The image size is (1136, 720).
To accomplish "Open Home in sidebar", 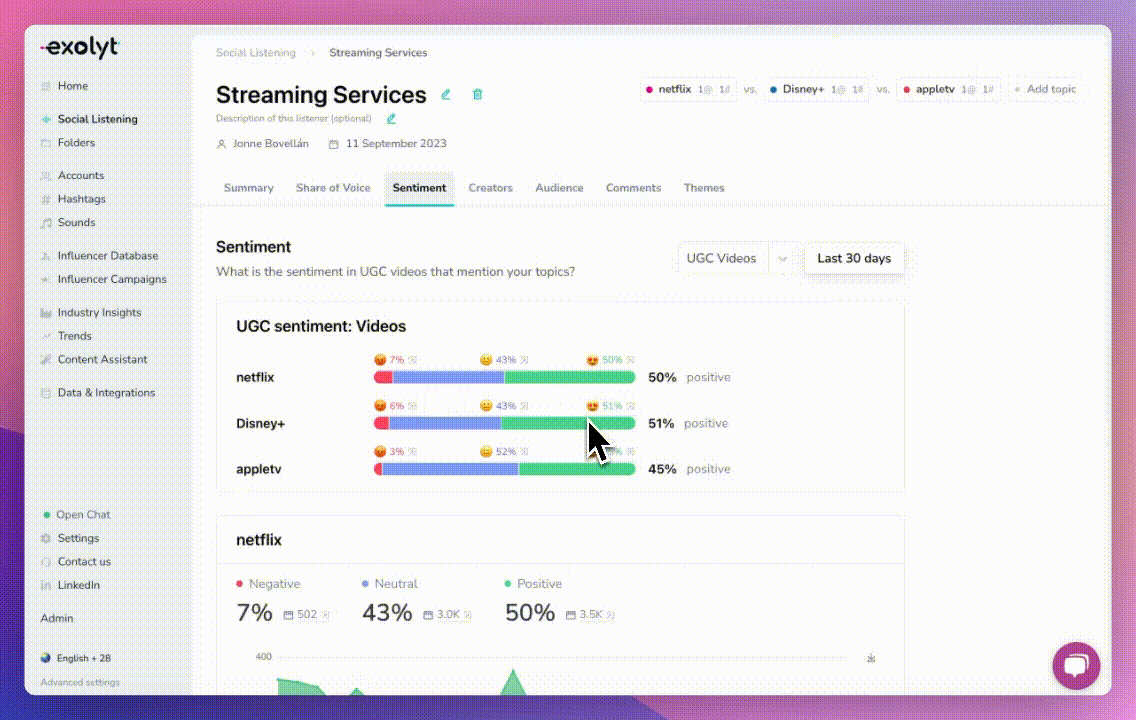I will [x=72, y=85].
